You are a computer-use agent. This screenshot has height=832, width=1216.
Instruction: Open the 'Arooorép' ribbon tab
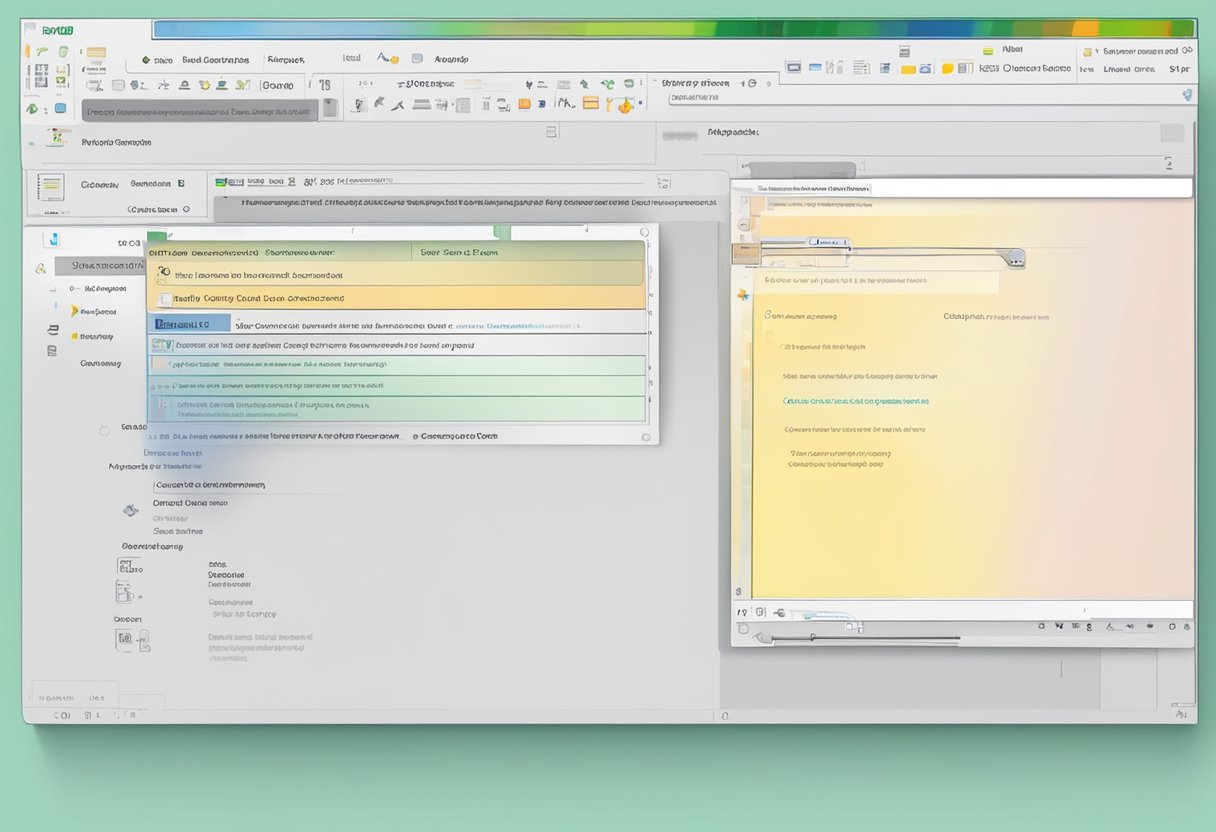tap(452, 59)
